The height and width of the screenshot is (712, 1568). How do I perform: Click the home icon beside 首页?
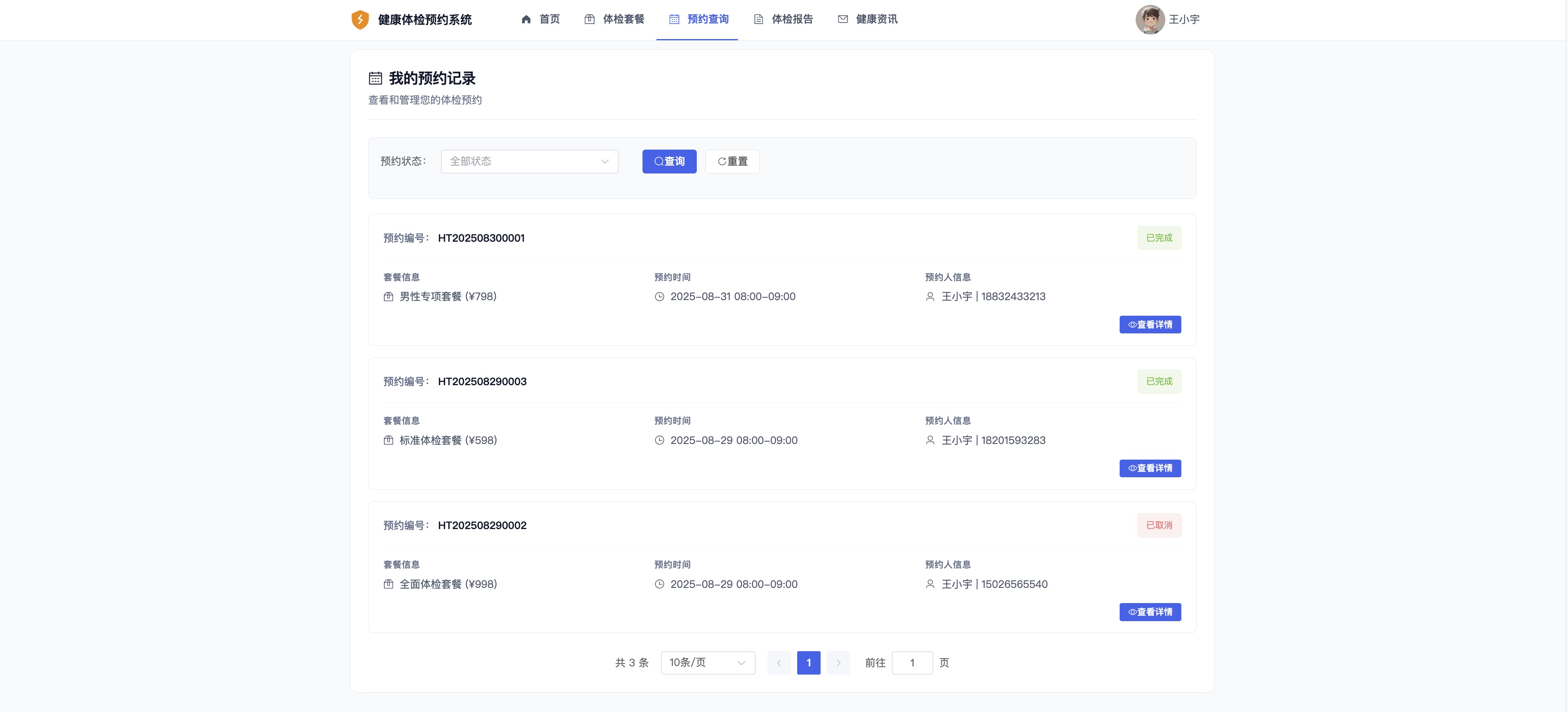point(526,19)
